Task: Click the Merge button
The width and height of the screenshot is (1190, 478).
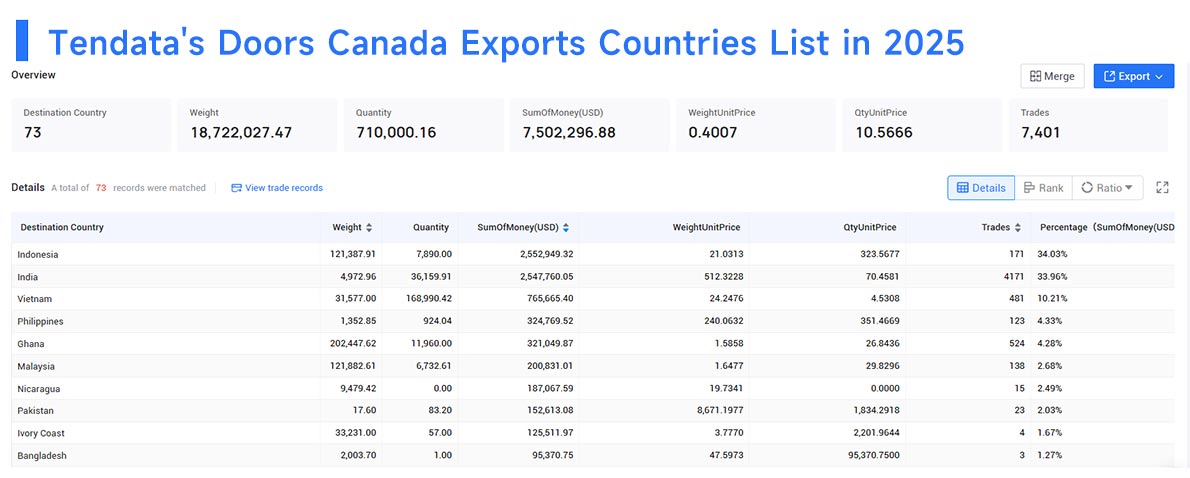Action: pyautogui.click(x=1052, y=76)
